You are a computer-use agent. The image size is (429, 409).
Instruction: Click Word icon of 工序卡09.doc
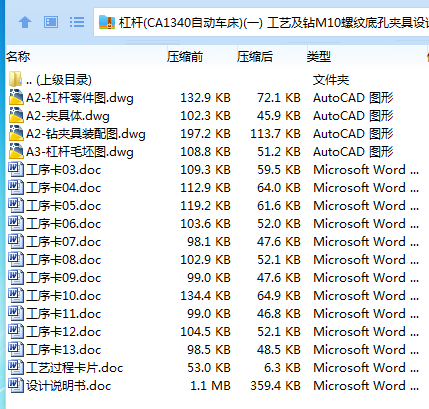[x=16, y=277]
